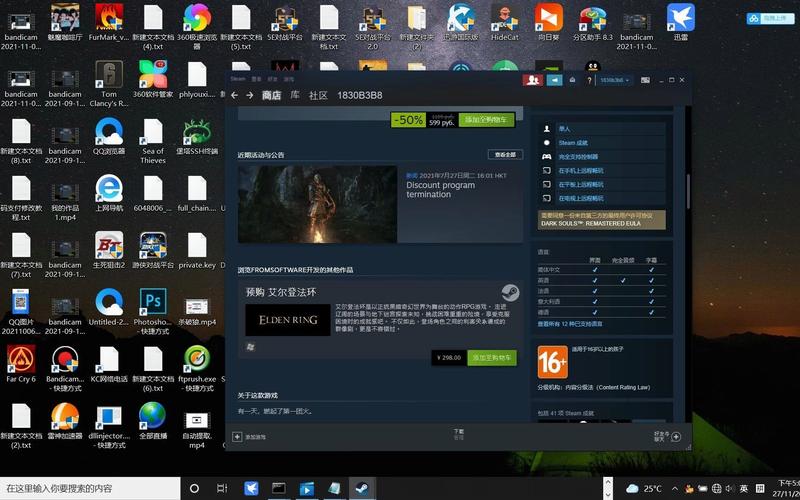Open the Steam menu in title bar
Screen dimensions: 800x500
(238, 79)
